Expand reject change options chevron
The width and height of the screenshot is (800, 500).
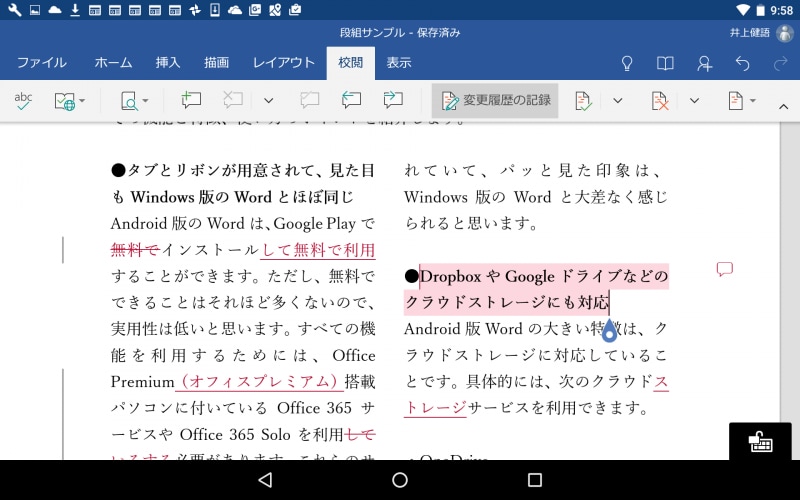(694, 101)
